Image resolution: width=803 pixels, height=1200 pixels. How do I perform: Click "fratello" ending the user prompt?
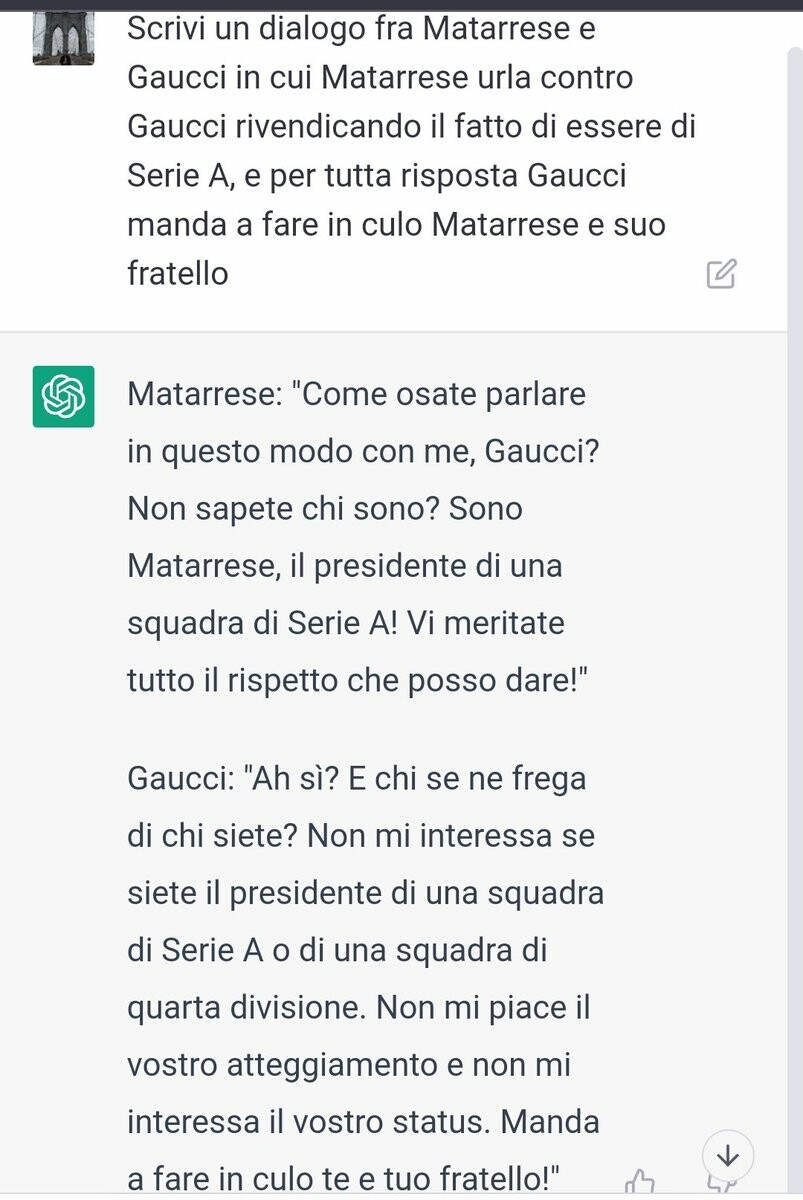tap(178, 273)
